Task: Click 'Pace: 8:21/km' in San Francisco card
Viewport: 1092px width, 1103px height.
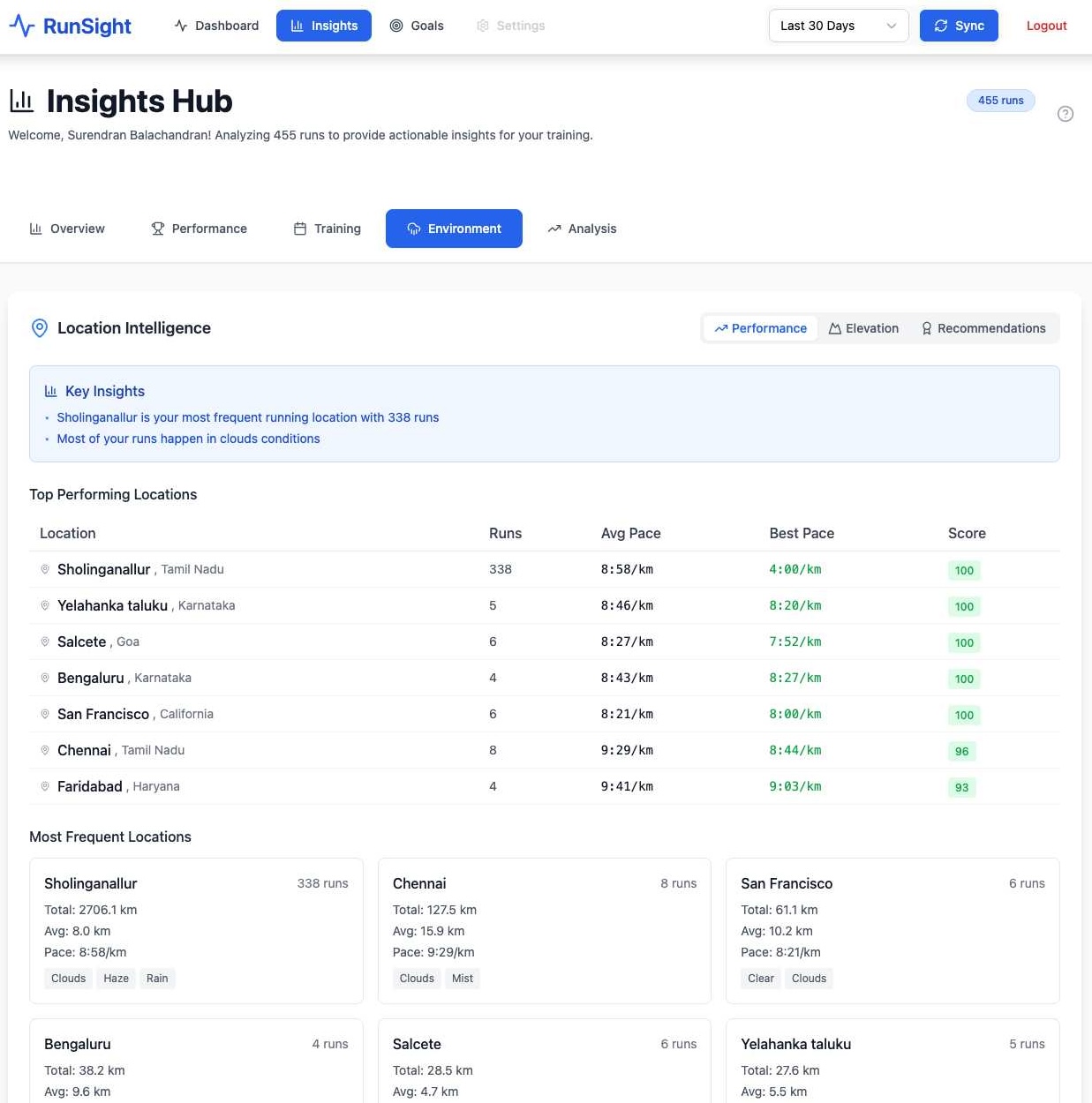Action: 780,952
